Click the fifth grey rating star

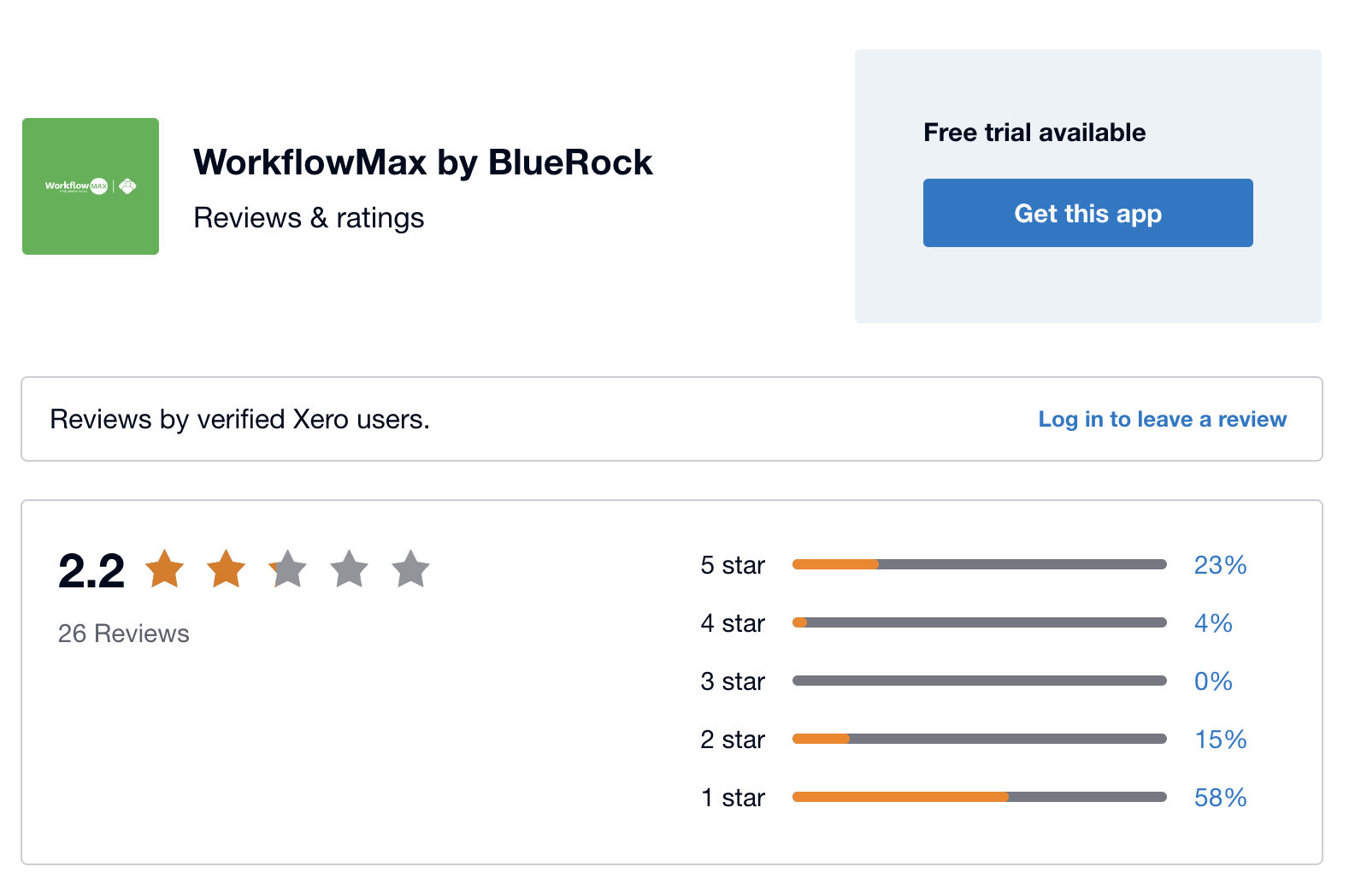point(411,569)
